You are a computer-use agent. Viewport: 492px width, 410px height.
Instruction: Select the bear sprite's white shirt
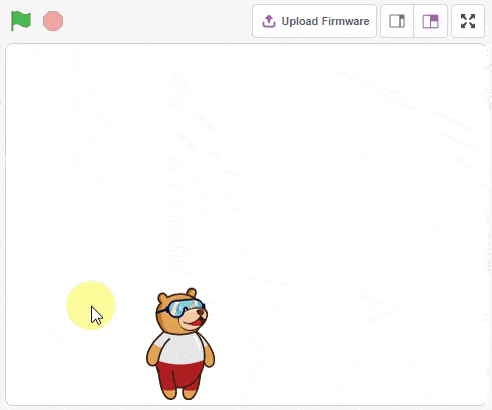click(x=181, y=348)
